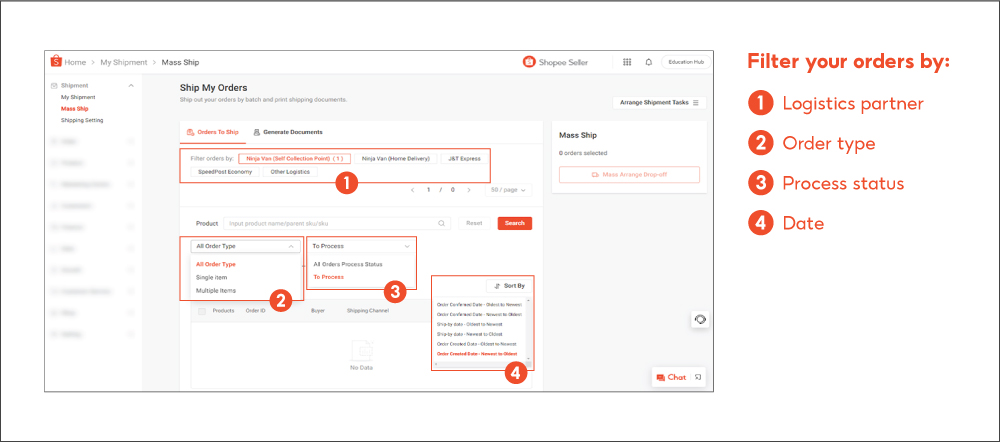Filter by Ninja Van (Home Delivery)
1000x442 pixels.
396,158
